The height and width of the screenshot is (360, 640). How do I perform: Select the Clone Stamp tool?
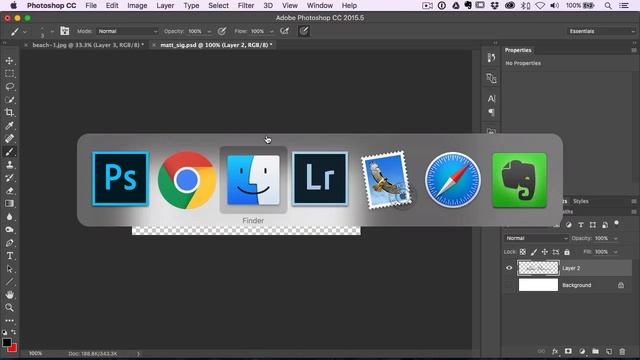point(9,165)
